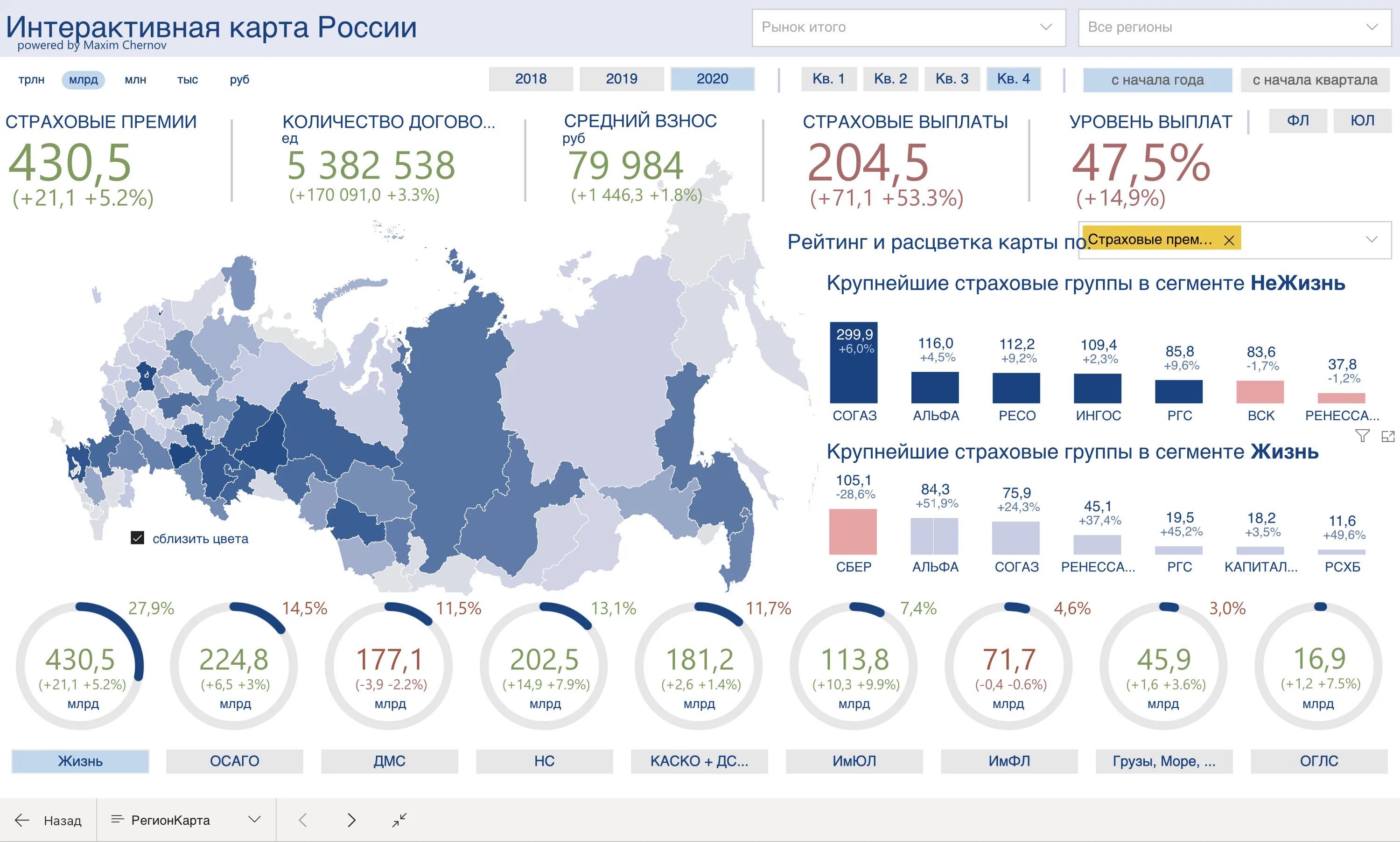The width and height of the screenshot is (1400, 842).
Task: Click the СРЕДНИЙ ВЗНОС 79 984 value
Action: pos(626,165)
